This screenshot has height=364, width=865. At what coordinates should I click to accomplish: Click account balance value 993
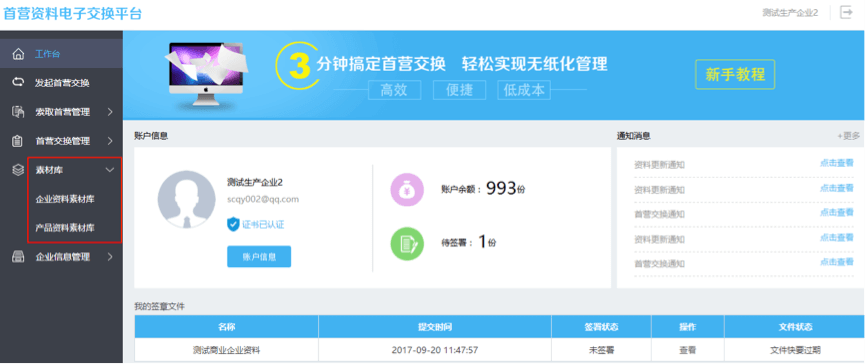point(501,189)
